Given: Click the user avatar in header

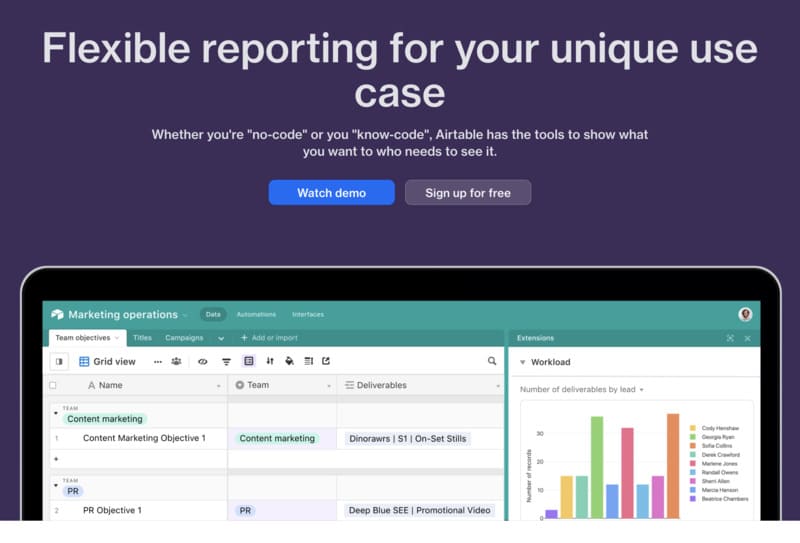Looking at the screenshot, I should click(x=745, y=314).
